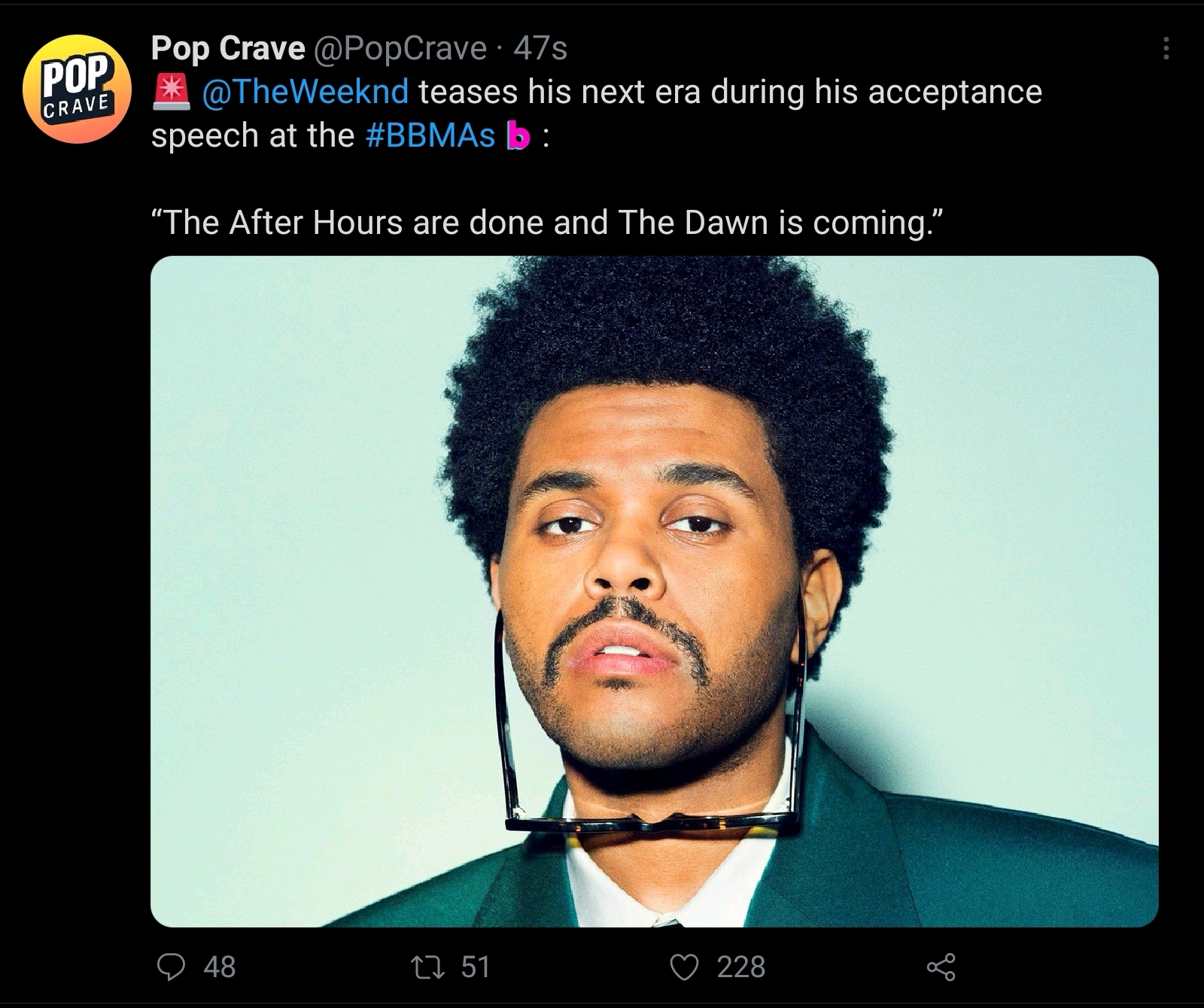The image size is (1204, 1008).
Task: Click the 228 likes count
Action: [740, 967]
